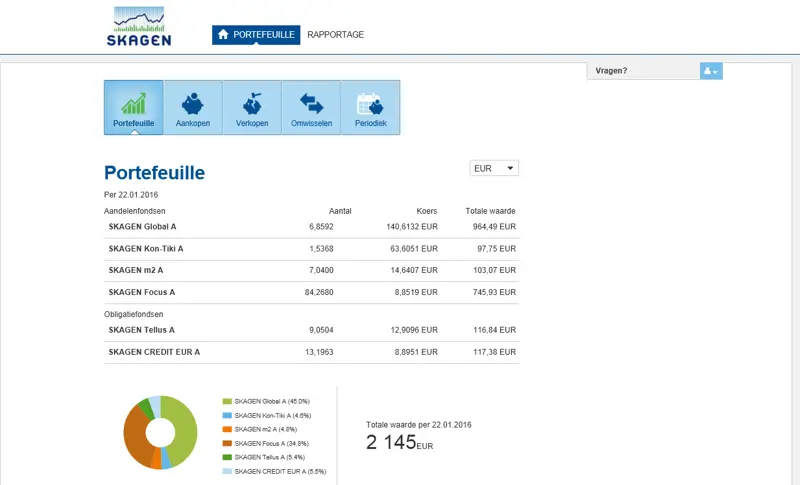Click the orange SKAGEN m2 A legend swatch
This screenshot has height=485, width=800.
pyautogui.click(x=227, y=429)
